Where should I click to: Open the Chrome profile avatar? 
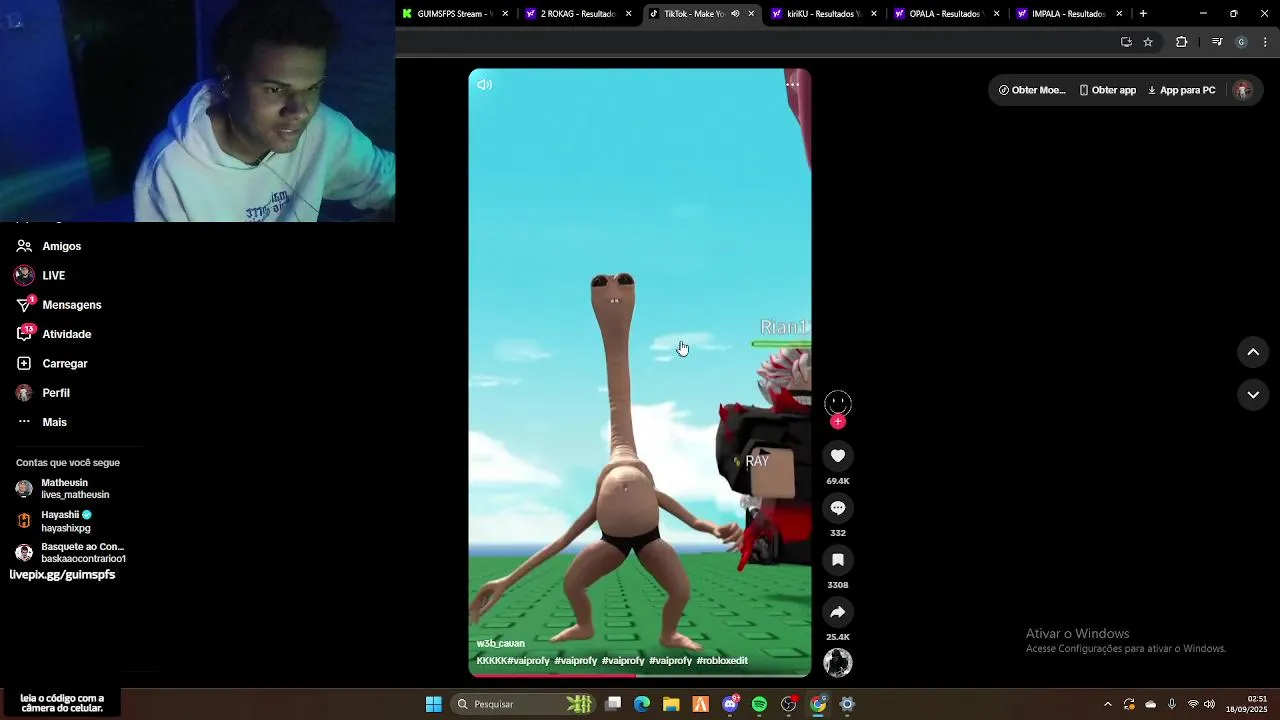[1241, 42]
